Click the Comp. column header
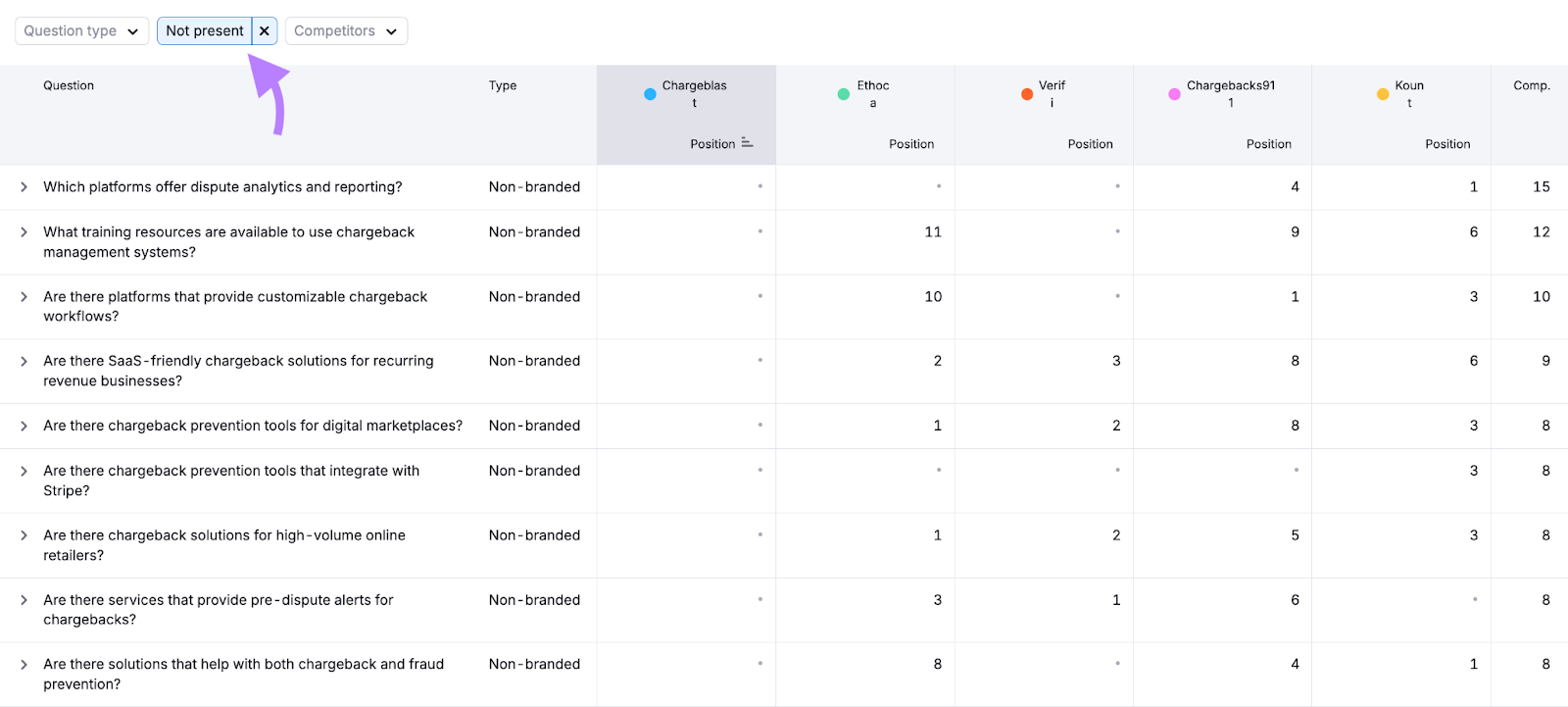The width and height of the screenshot is (1568, 707). point(1531,86)
